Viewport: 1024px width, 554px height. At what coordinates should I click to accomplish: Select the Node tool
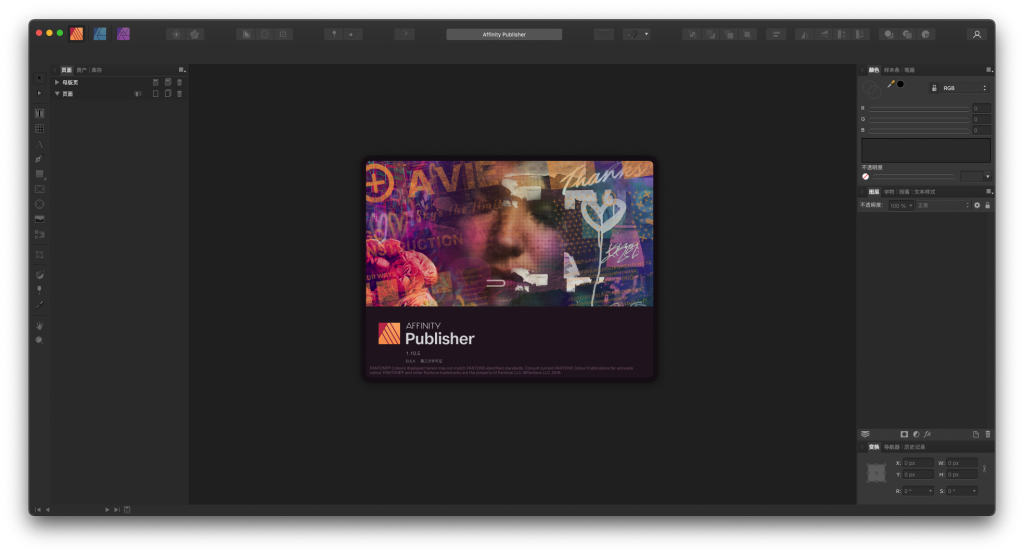coord(39,93)
